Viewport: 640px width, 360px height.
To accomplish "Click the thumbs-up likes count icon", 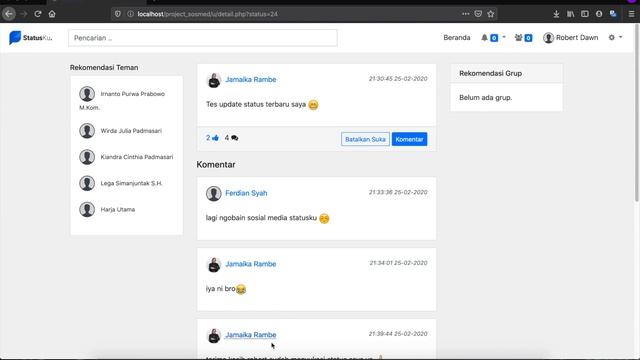I will [215, 138].
